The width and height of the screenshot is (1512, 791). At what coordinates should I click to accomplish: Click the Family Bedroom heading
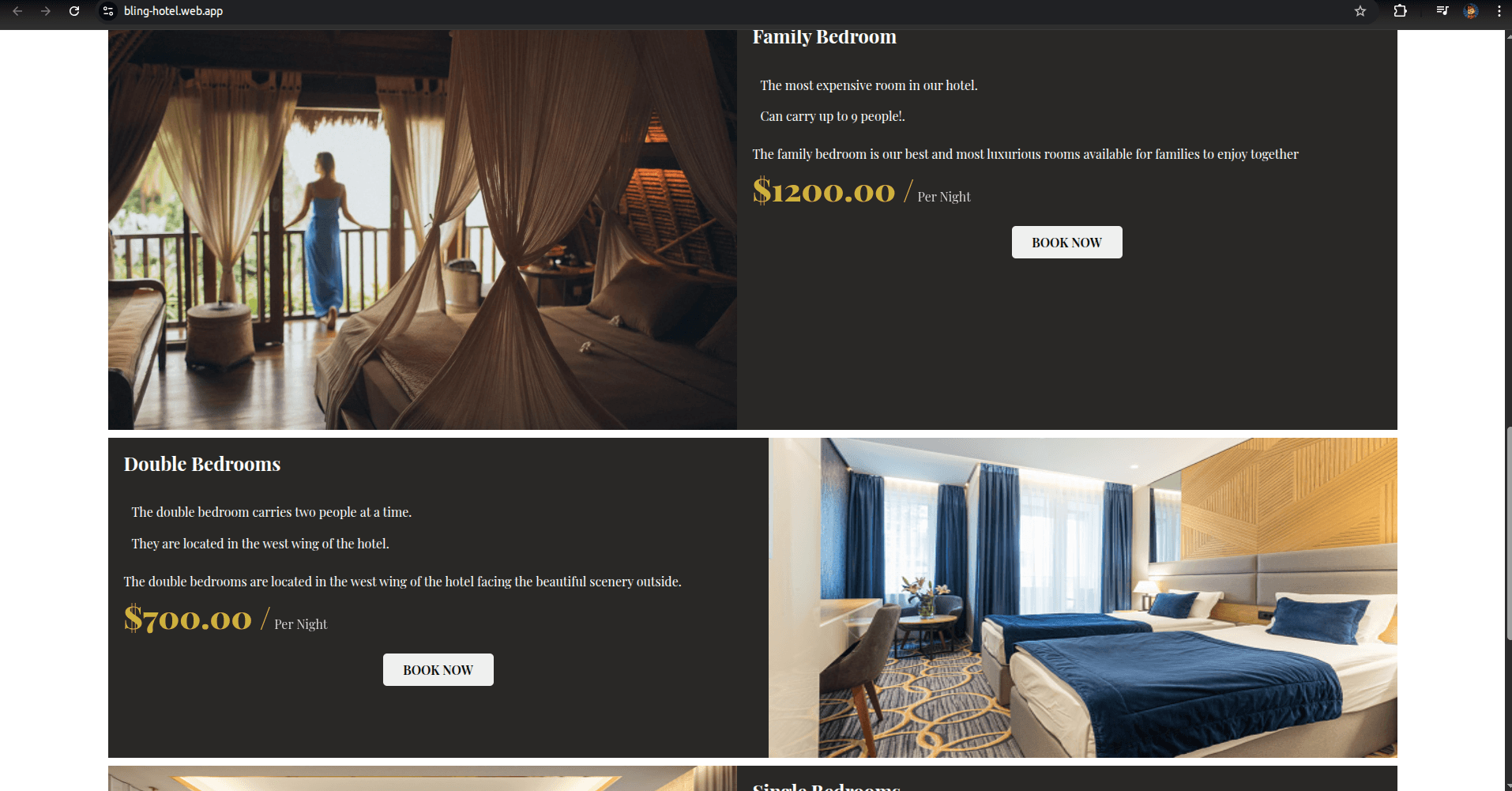pyautogui.click(x=824, y=37)
